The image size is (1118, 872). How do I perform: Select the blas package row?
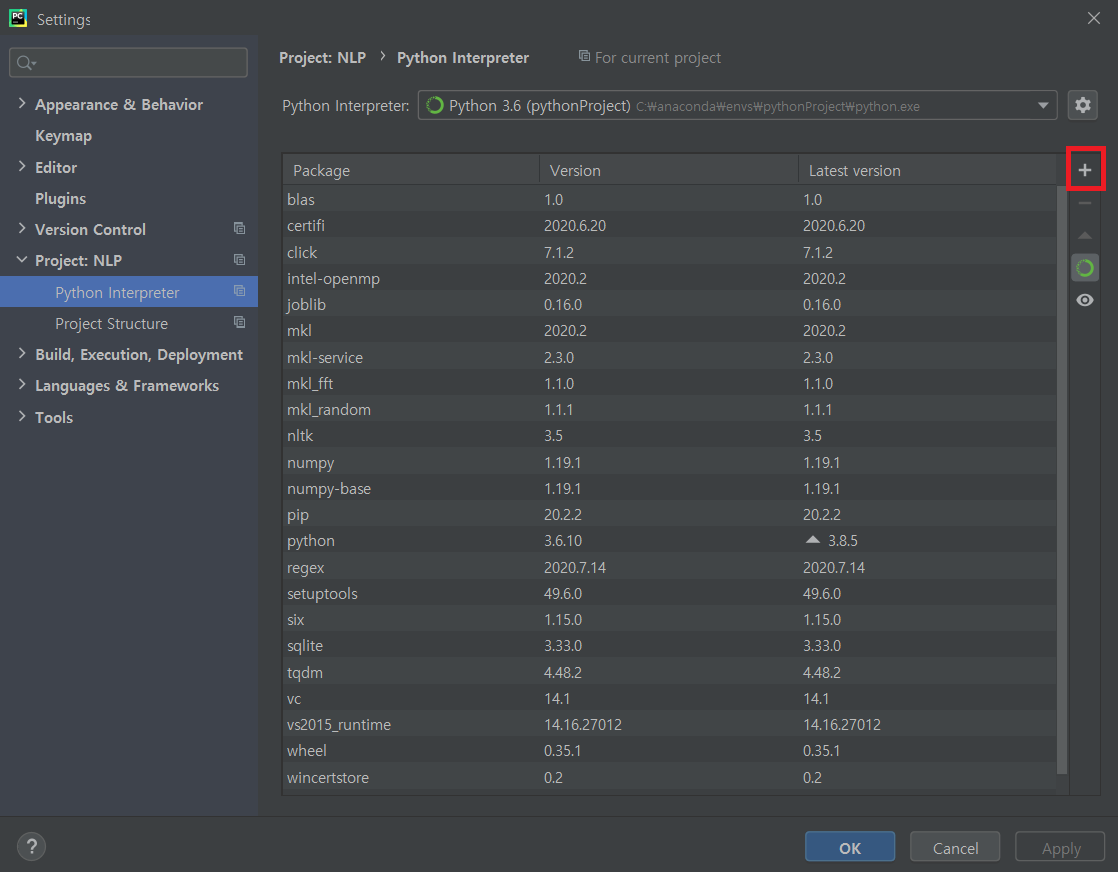click(x=670, y=199)
